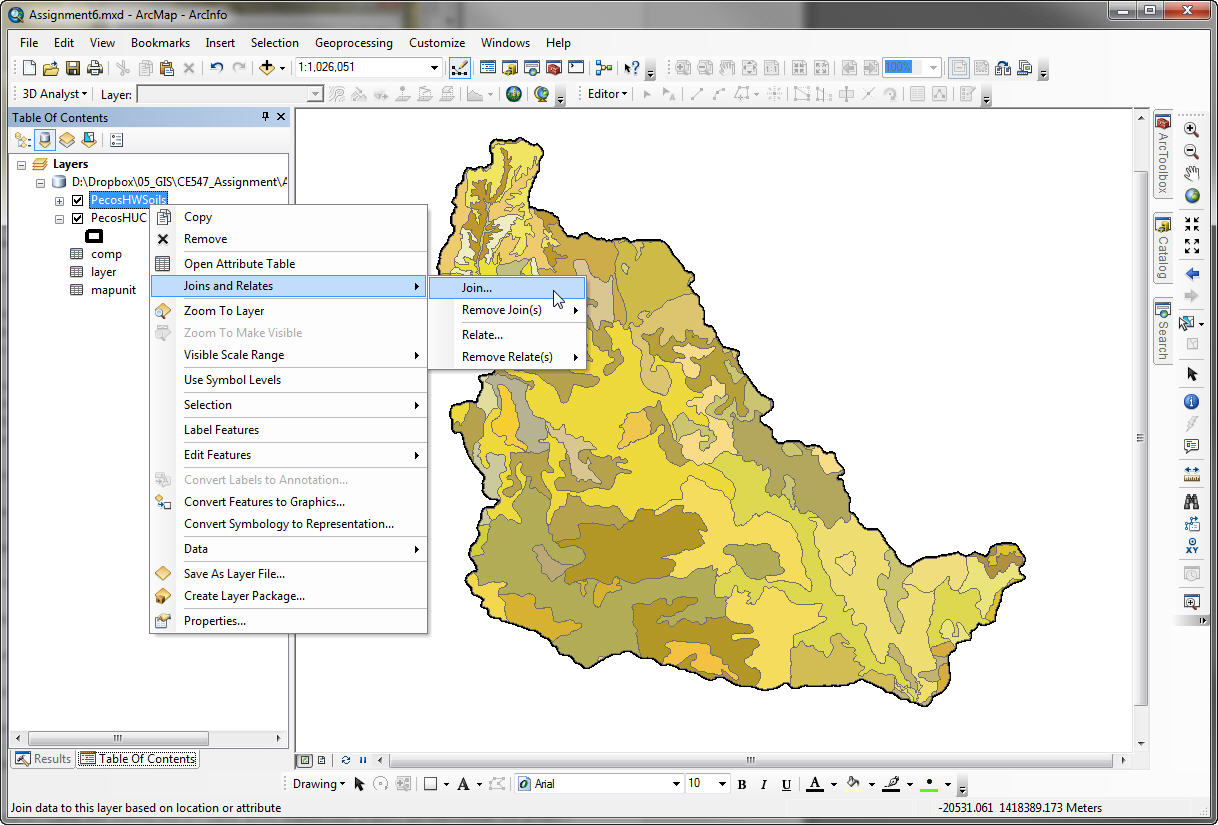Choose the Select Elements arrow tool
Viewport: 1218px width, 825px height.
(1191, 374)
